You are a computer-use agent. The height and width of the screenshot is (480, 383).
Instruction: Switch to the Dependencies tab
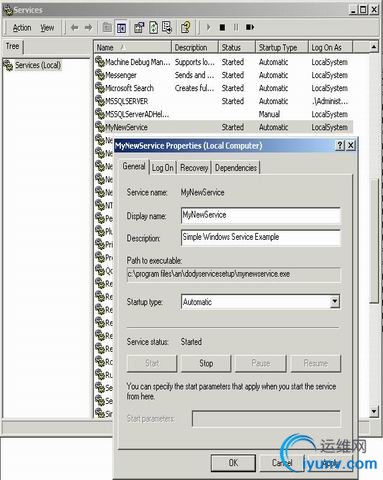236,168
